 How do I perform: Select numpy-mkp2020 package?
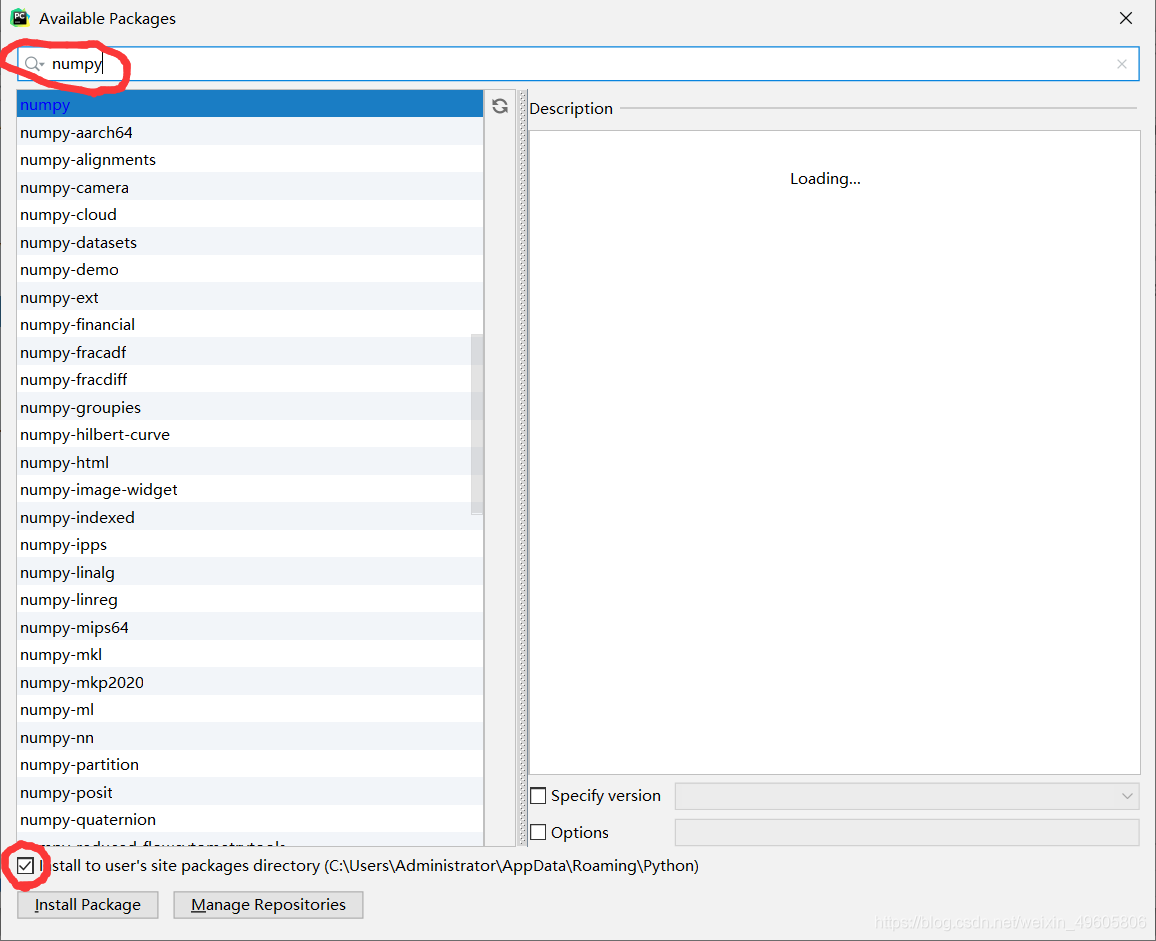click(x=250, y=683)
